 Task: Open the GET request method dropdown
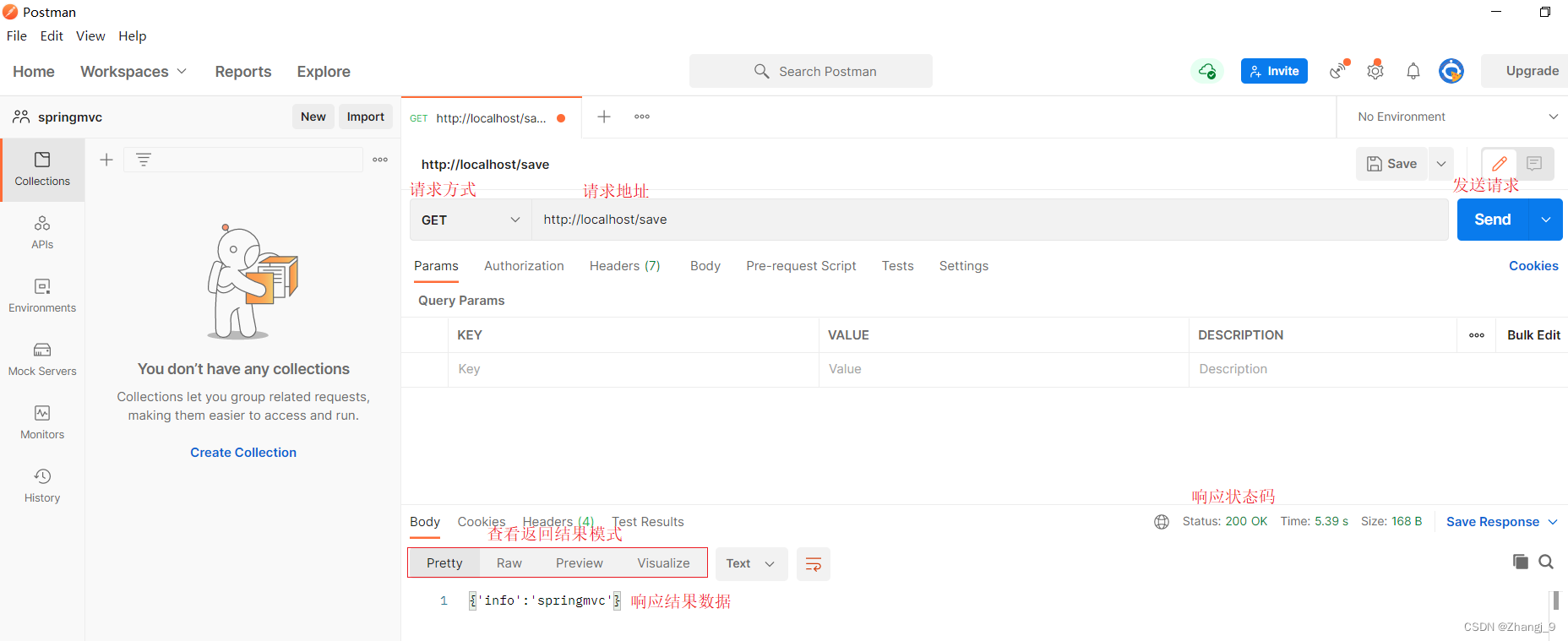coord(471,220)
